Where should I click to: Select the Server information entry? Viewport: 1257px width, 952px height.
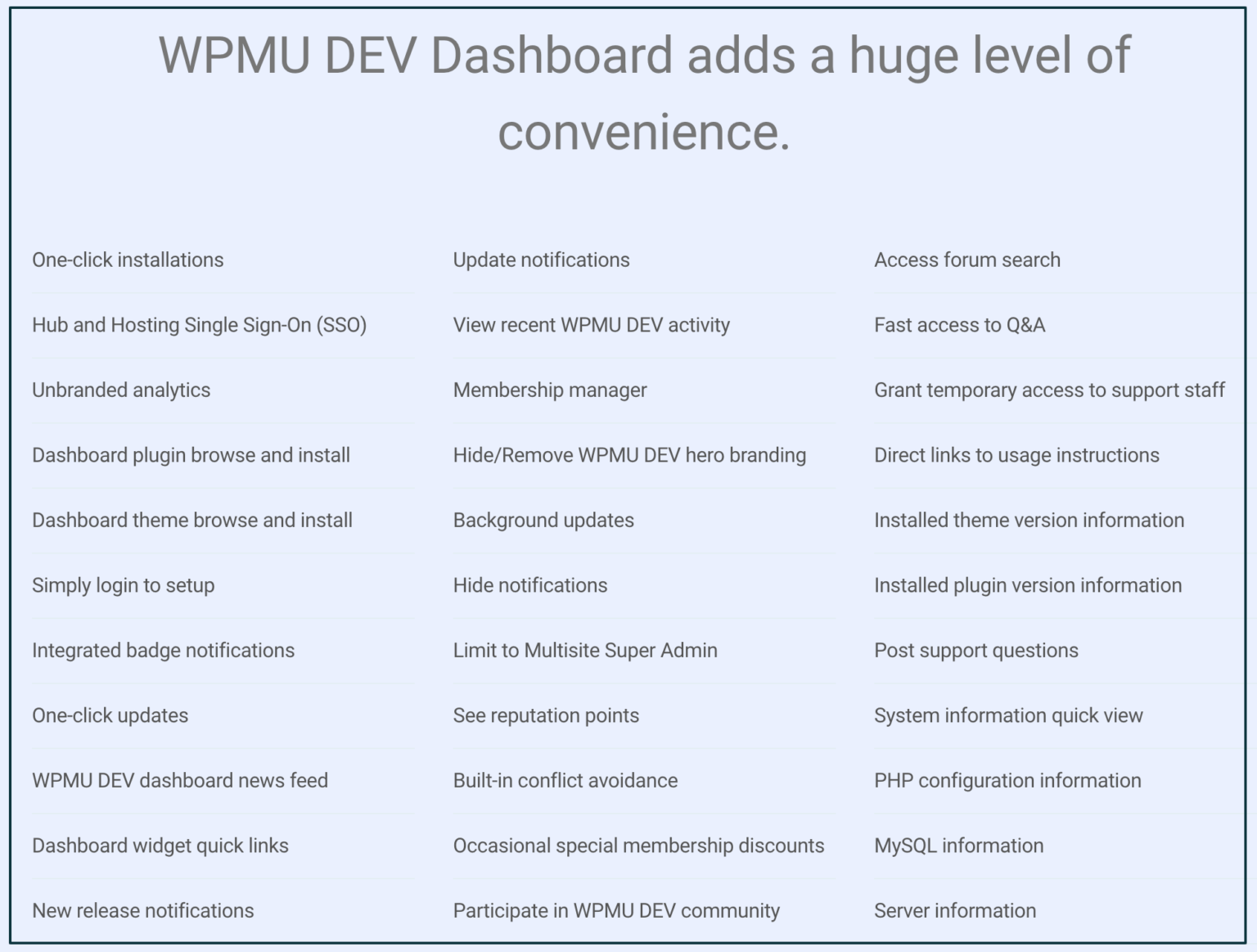(x=954, y=910)
